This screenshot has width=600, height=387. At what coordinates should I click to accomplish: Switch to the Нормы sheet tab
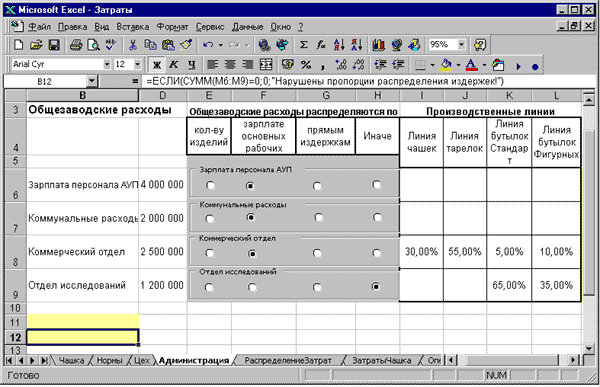coord(109,361)
